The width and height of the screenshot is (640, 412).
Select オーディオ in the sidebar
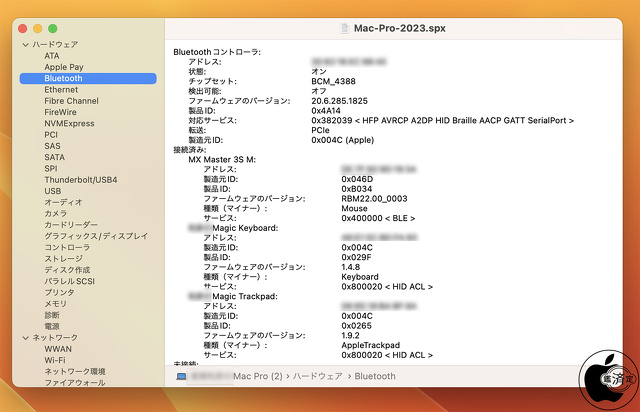(x=63, y=202)
